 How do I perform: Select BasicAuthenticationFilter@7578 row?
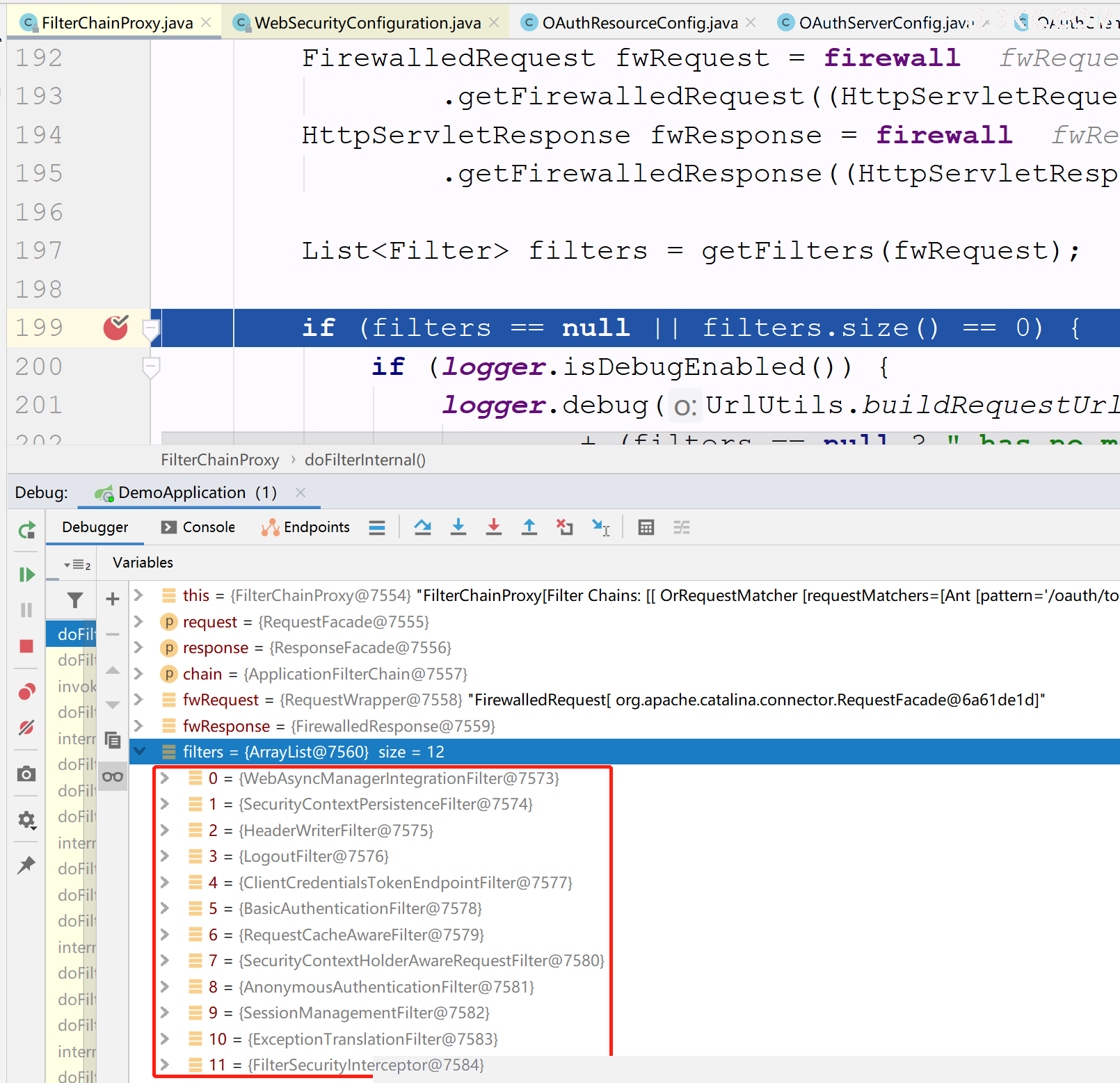pos(624,908)
